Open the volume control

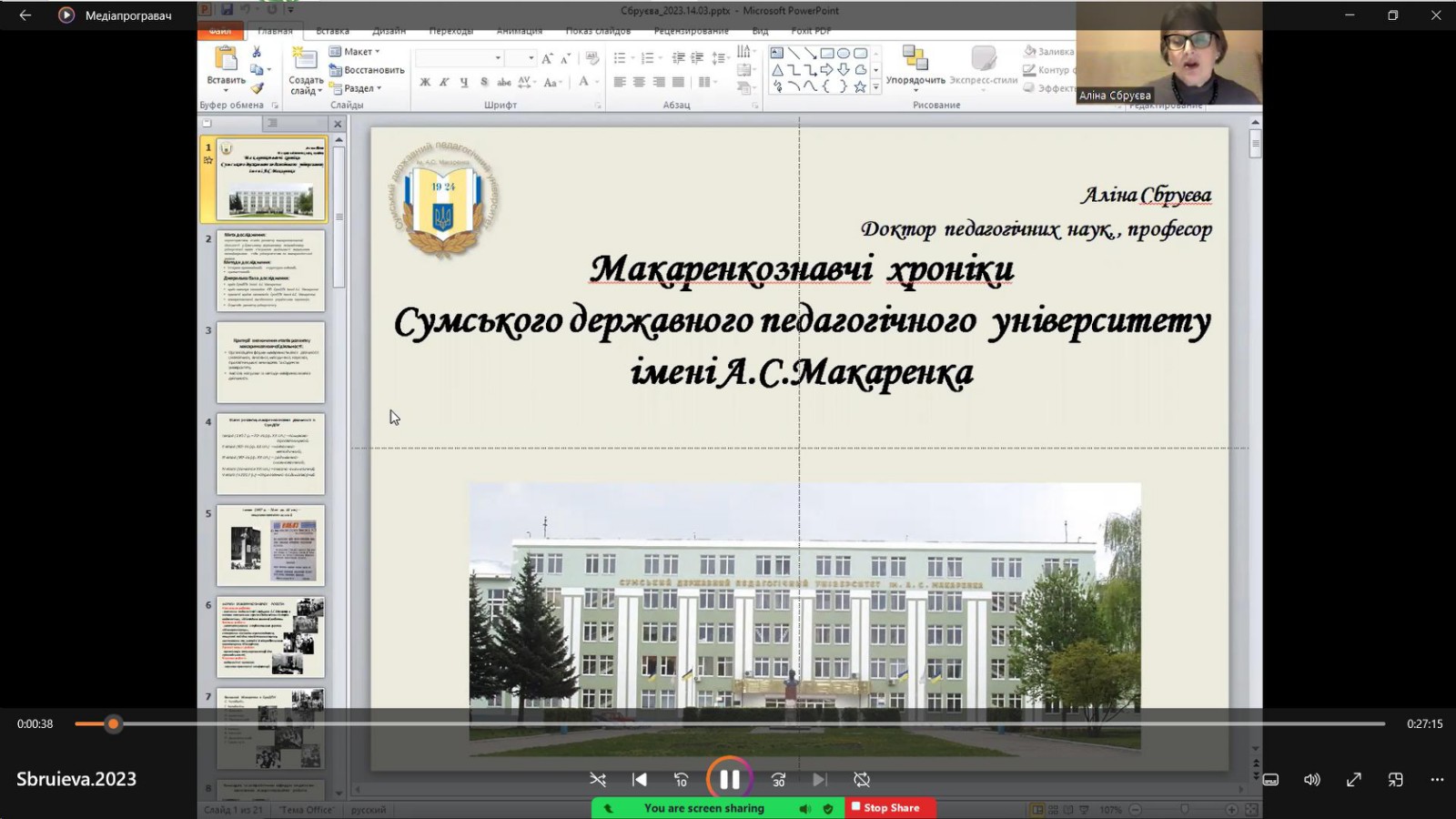click(x=1311, y=780)
